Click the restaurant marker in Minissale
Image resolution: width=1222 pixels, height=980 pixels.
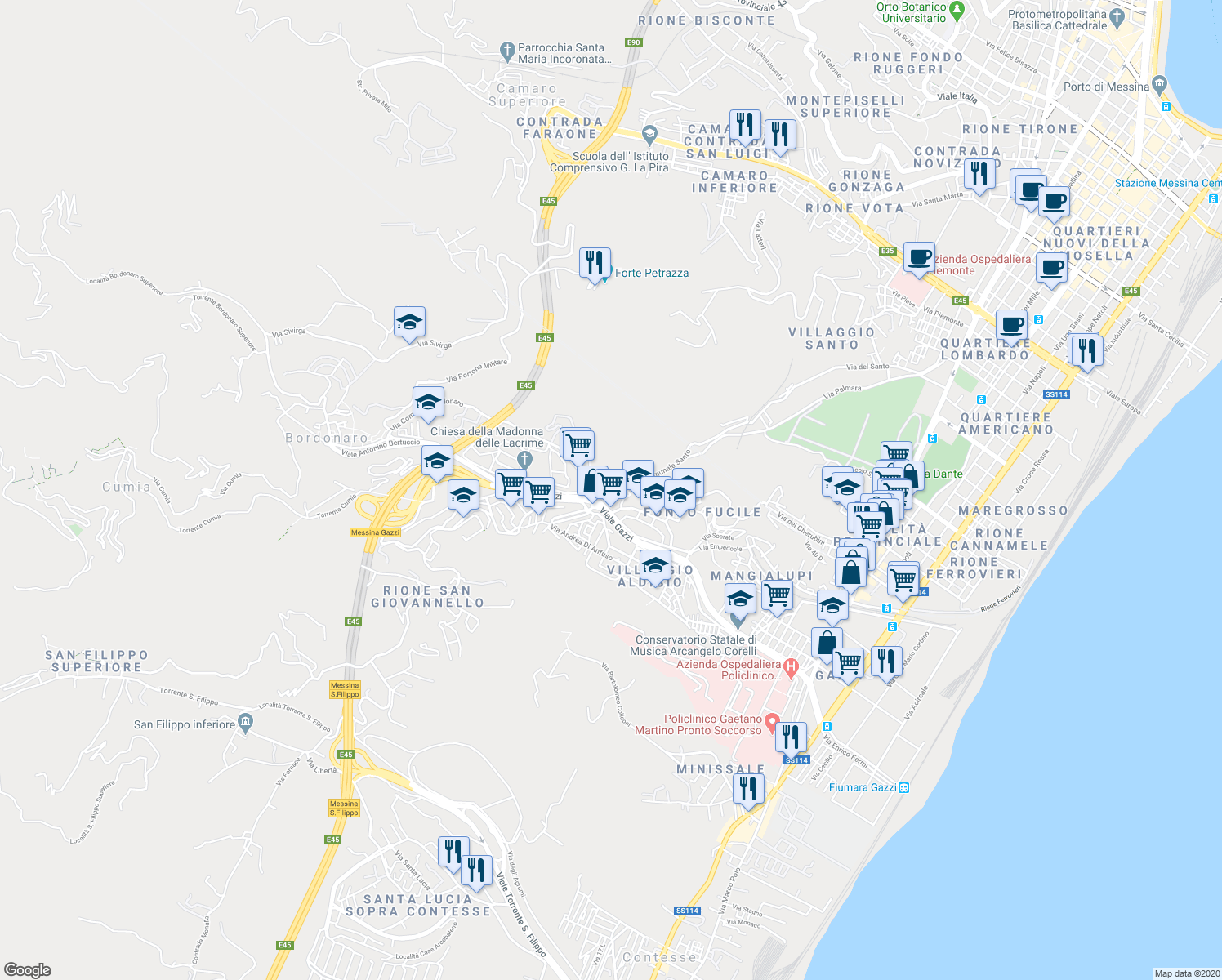pos(749,786)
